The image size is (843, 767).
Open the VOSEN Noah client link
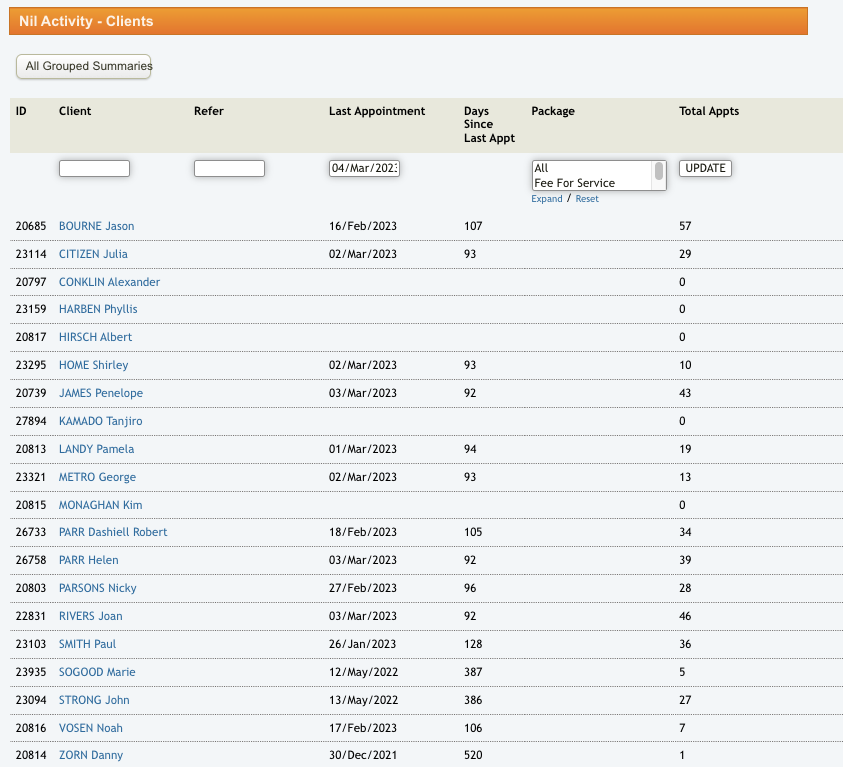pyautogui.click(x=91, y=728)
